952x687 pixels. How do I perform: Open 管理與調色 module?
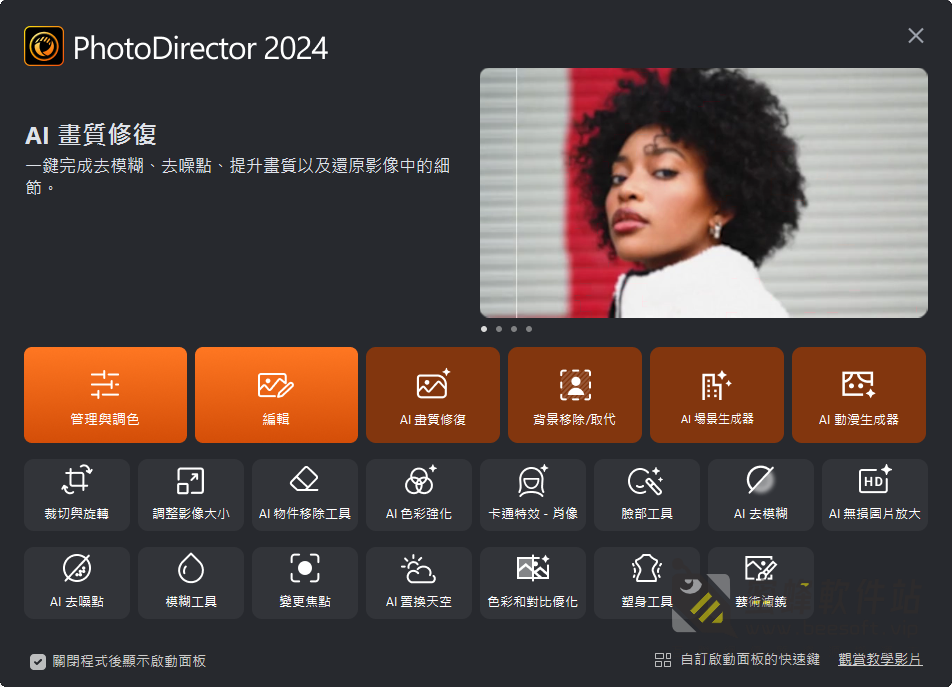[x=105, y=394]
